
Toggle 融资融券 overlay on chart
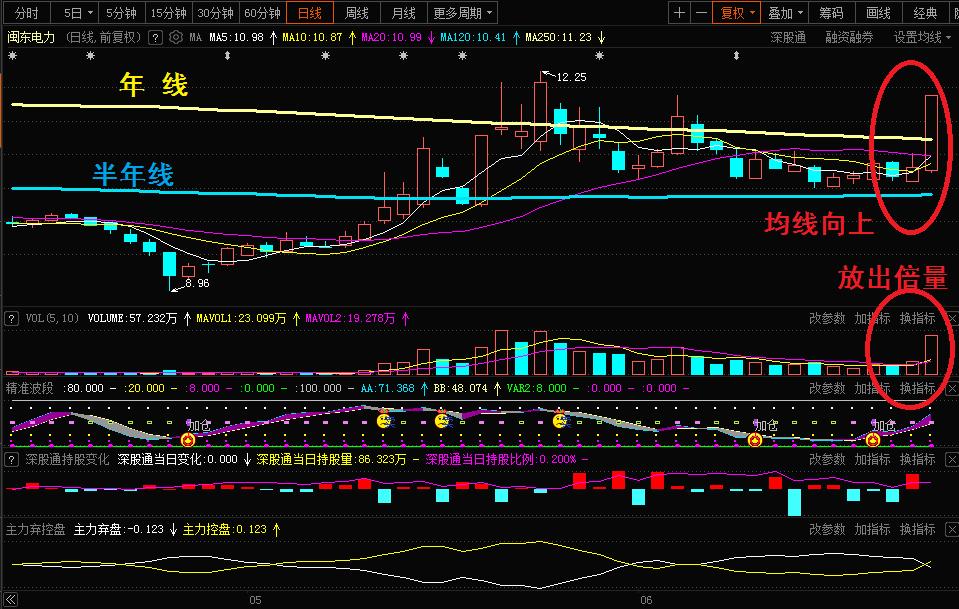(848, 37)
